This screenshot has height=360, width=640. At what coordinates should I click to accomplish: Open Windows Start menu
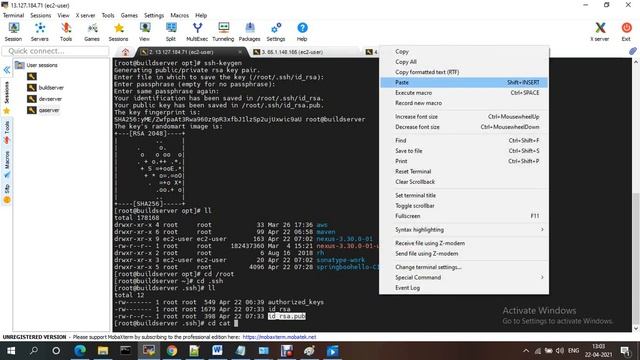pos(11,351)
